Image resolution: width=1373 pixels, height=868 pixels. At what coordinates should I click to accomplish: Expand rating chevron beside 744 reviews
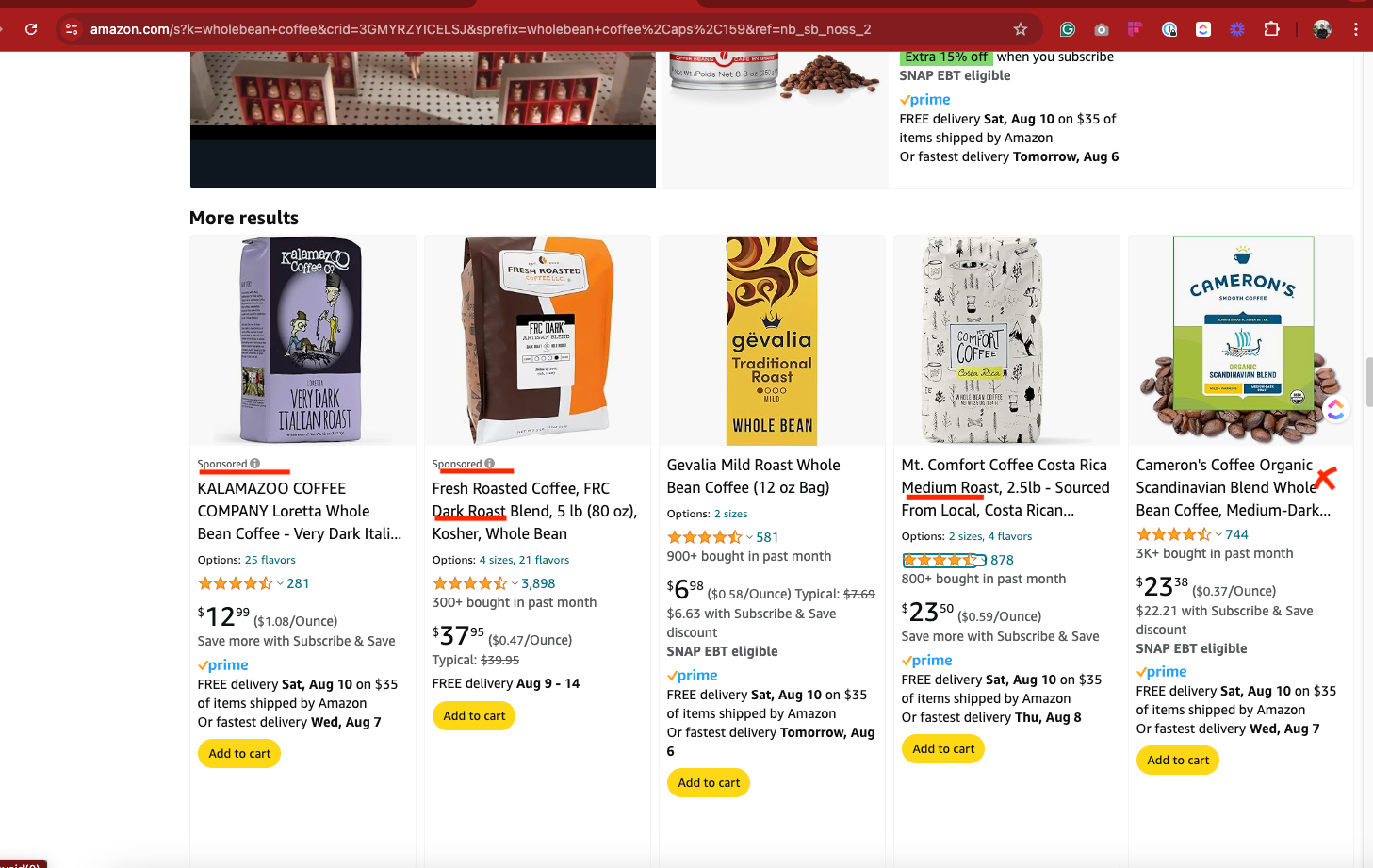(x=1218, y=534)
